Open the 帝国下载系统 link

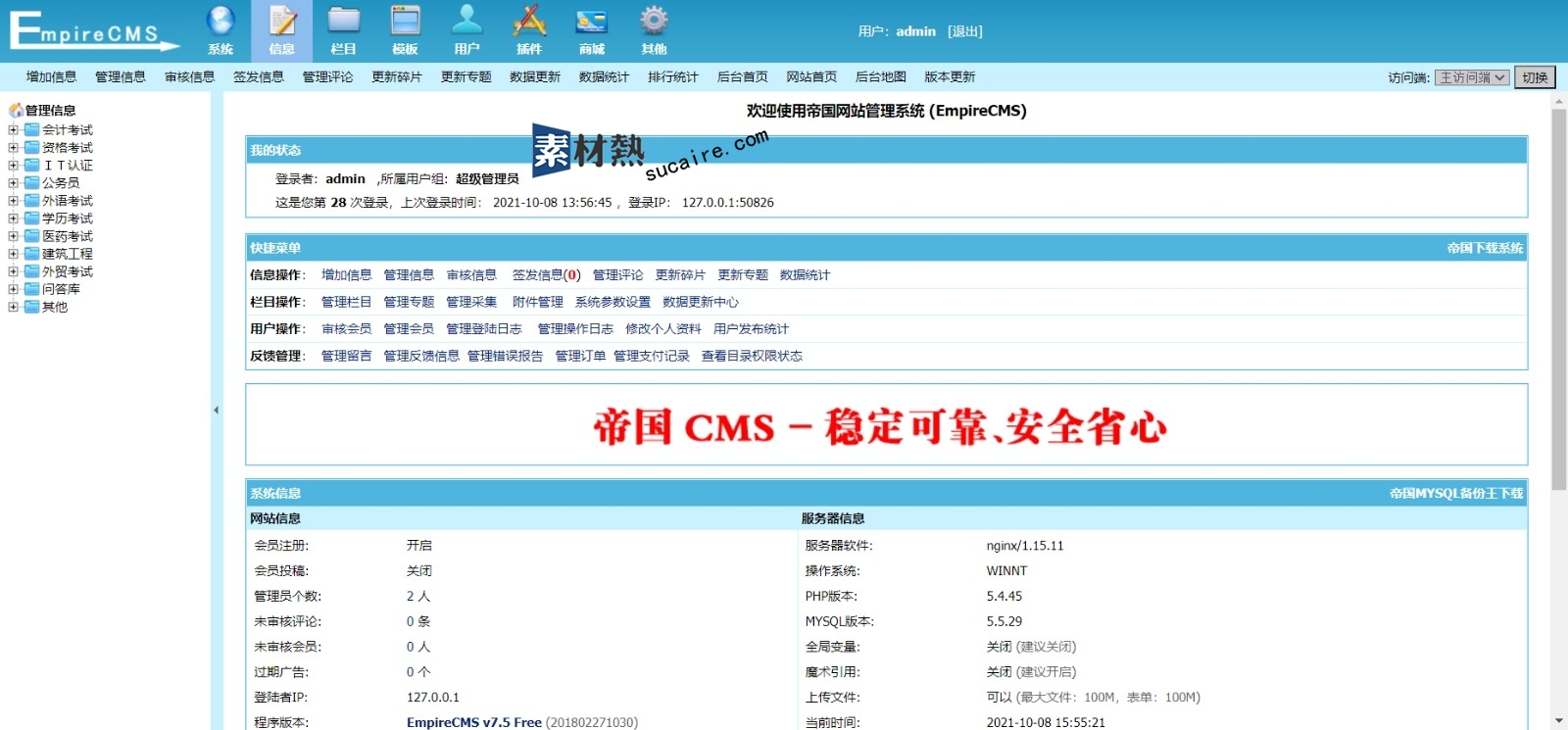coord(1485,248)
